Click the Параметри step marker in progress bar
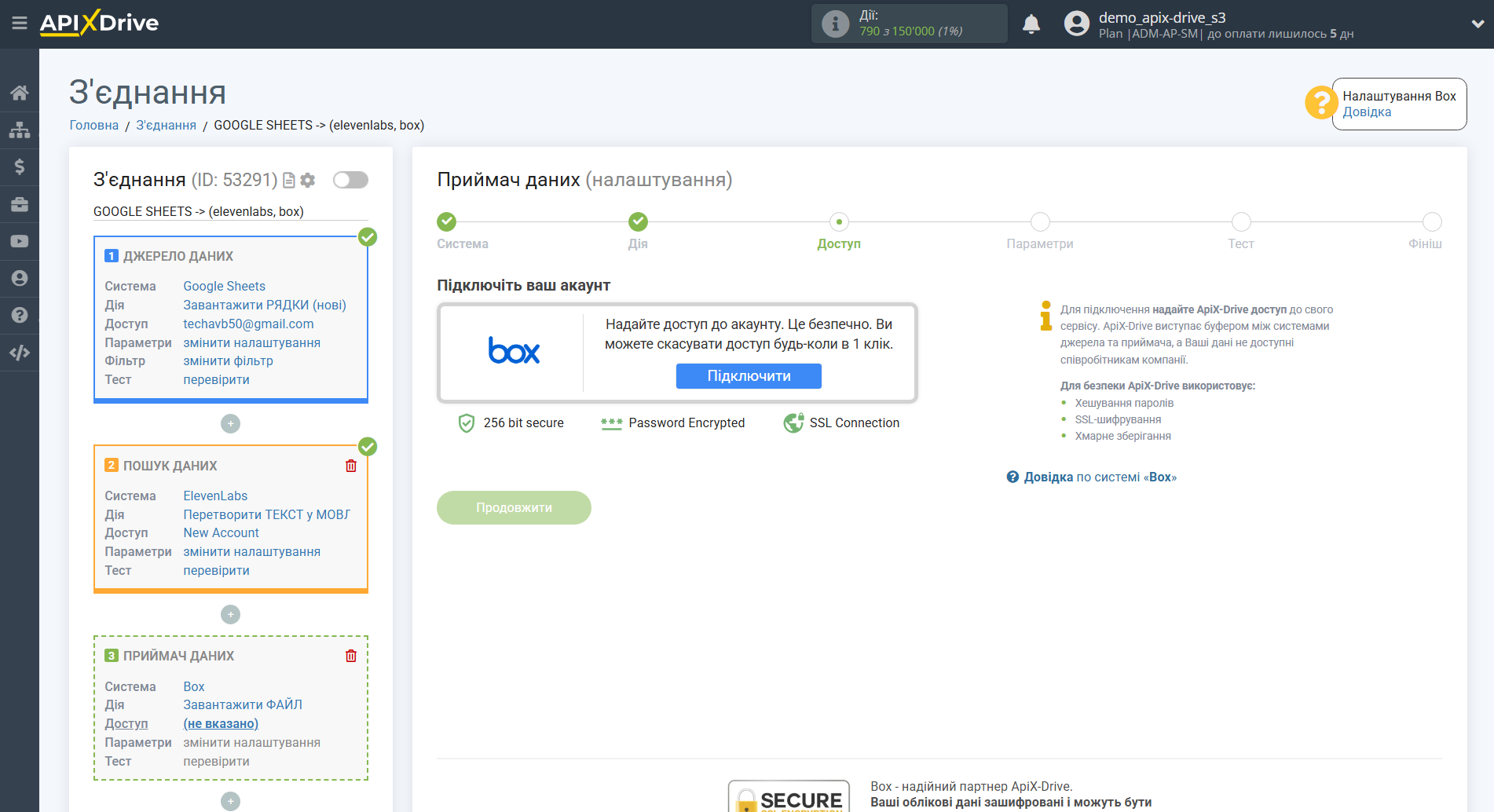 click(x=1039, y=222)
